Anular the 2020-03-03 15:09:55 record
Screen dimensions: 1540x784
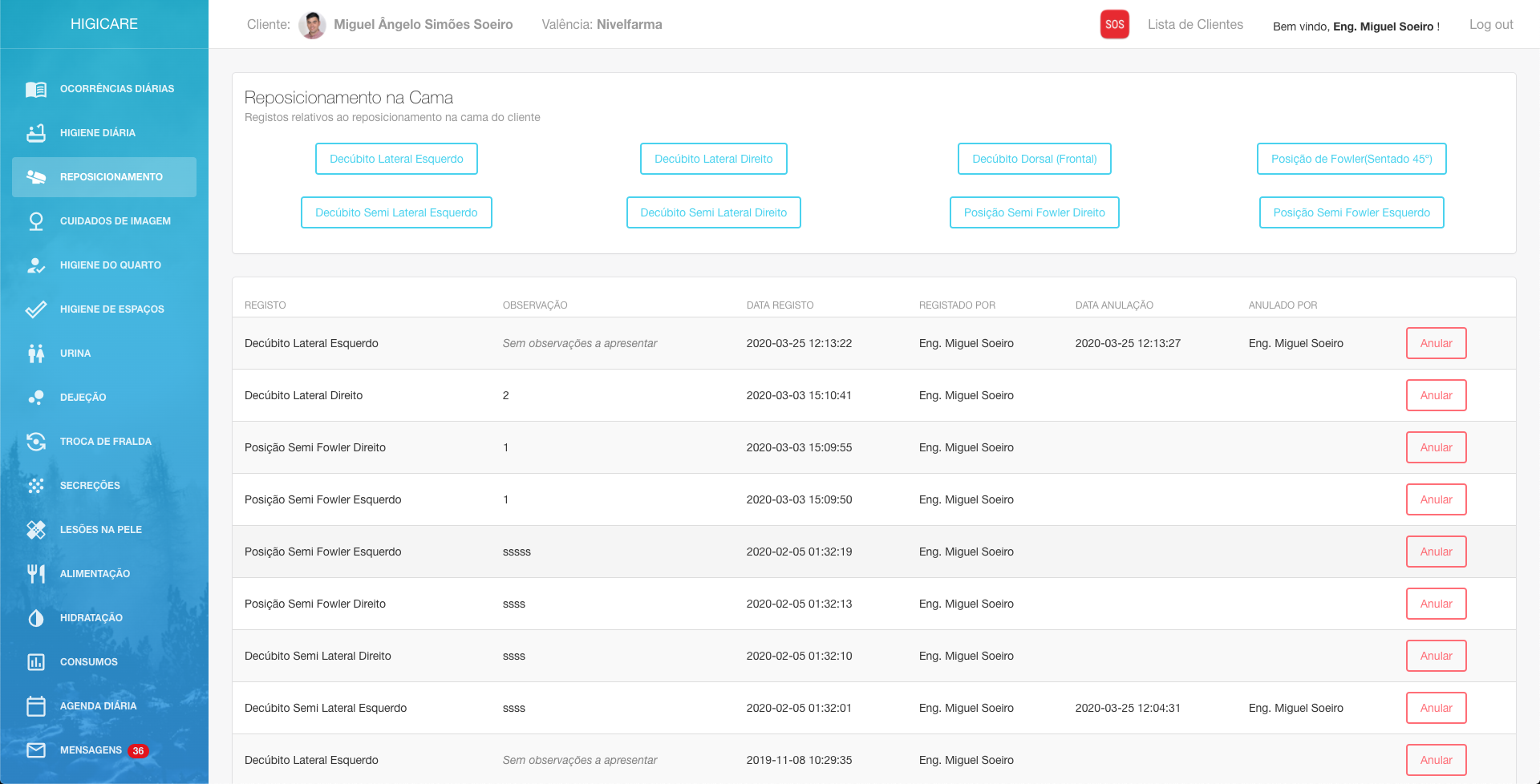point(1436,447)
